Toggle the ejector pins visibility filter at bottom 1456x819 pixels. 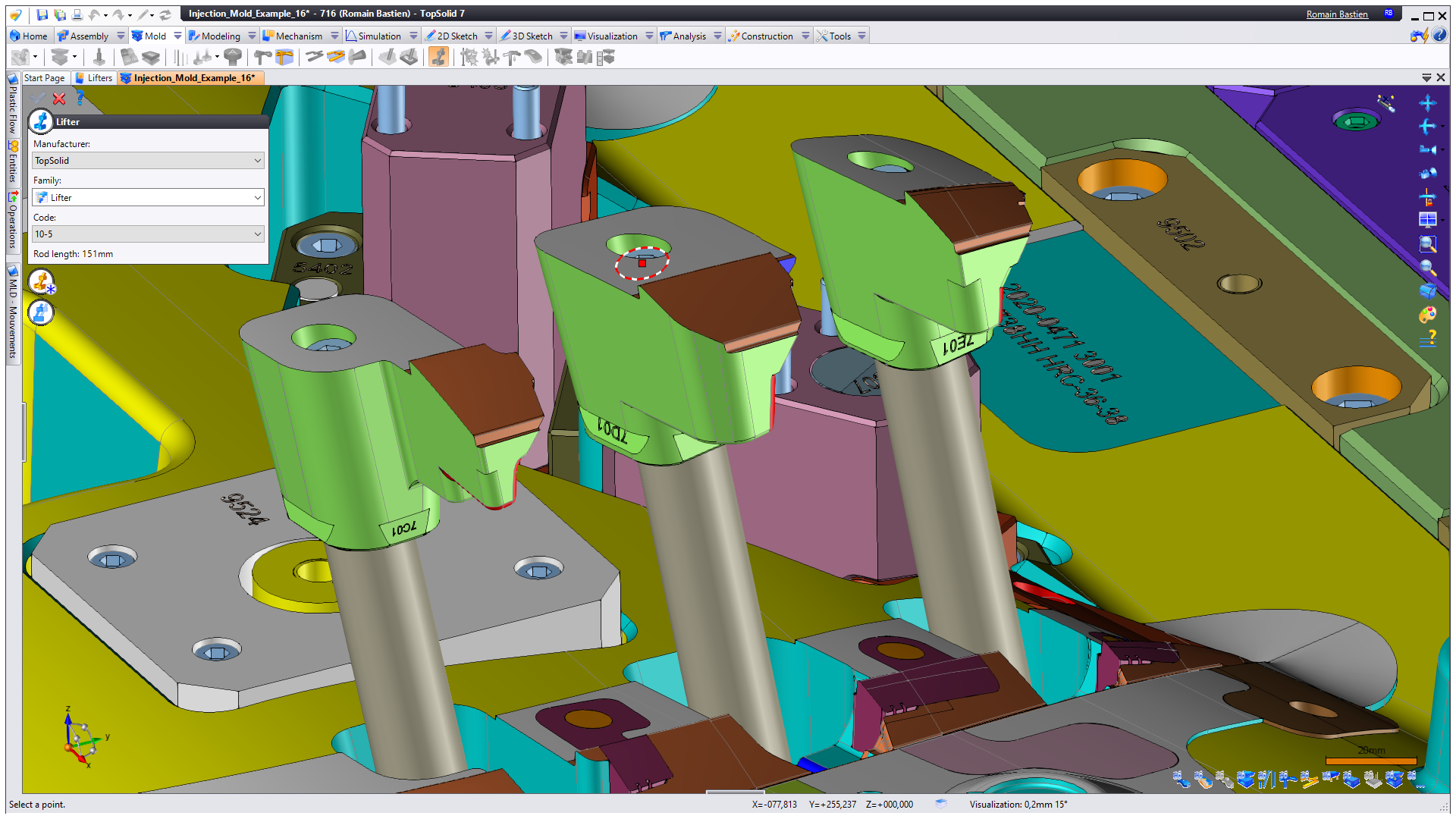click(1266, 779)
